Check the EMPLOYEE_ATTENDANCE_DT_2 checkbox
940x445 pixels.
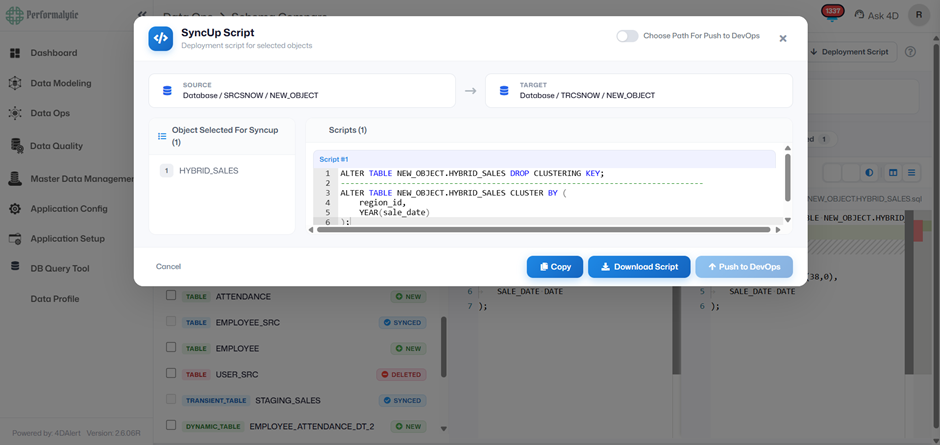171,425
